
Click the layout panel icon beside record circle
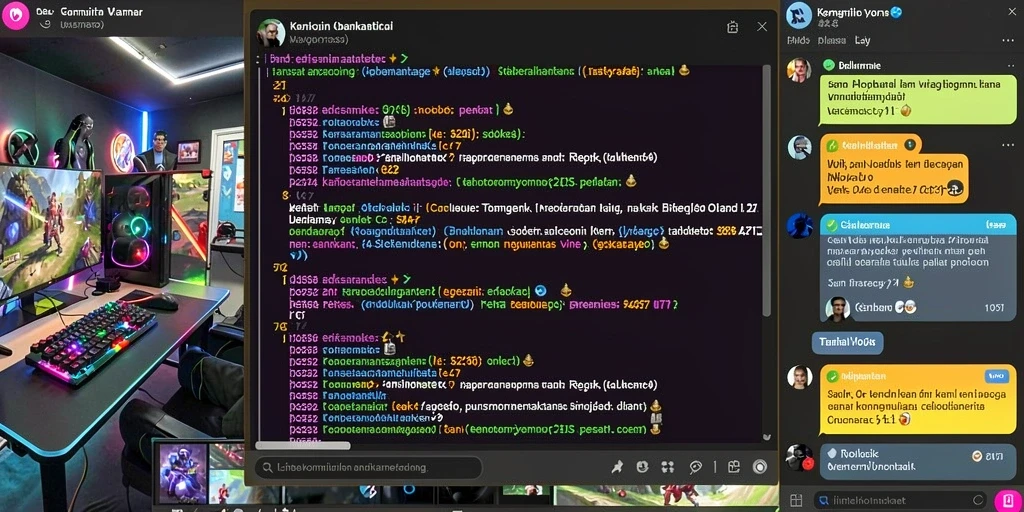(733, 466)
